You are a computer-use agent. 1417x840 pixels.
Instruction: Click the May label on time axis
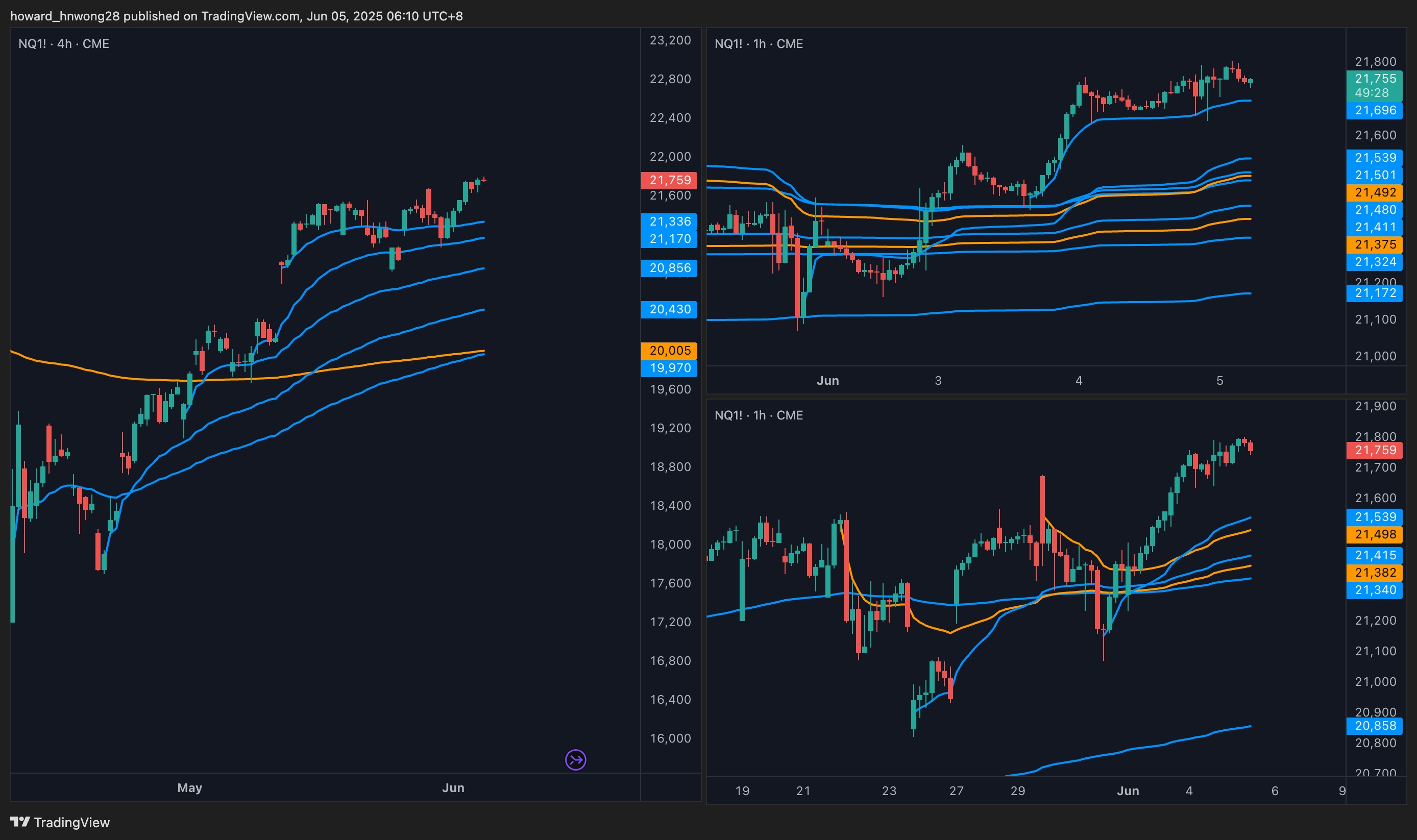190,787
